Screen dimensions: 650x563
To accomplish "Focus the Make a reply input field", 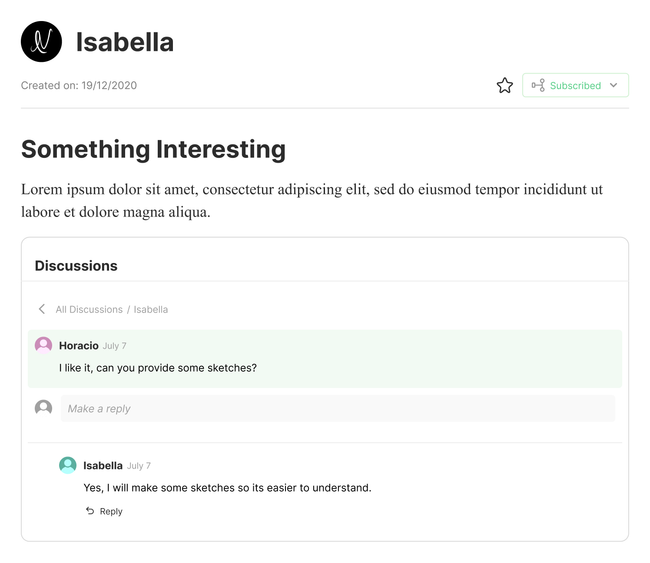I will 337,408.
